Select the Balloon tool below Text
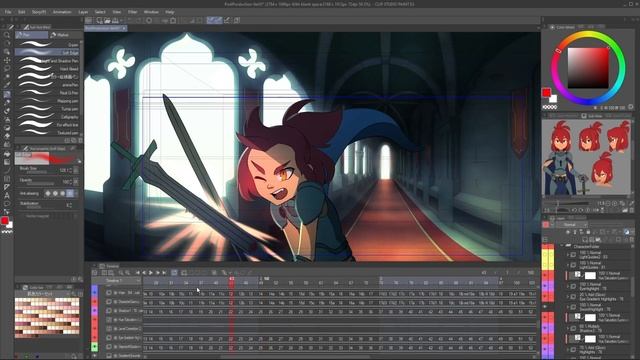 (7, 204)
